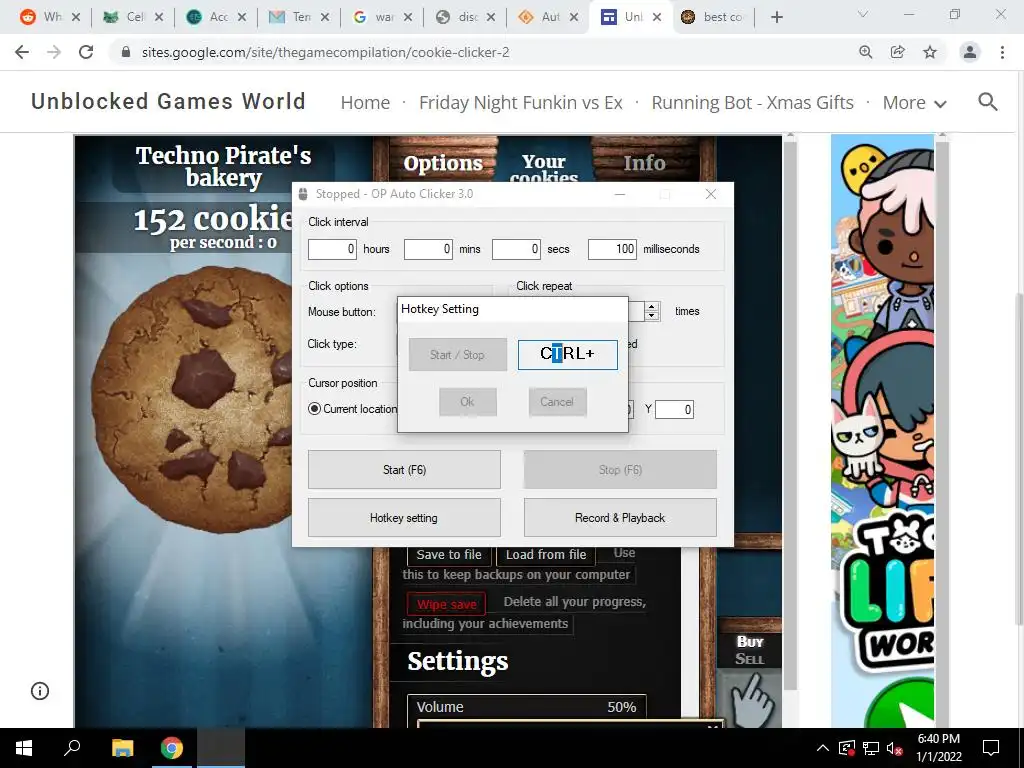
Task: Click the muted volume icon in tray
Action: (895, 748)
